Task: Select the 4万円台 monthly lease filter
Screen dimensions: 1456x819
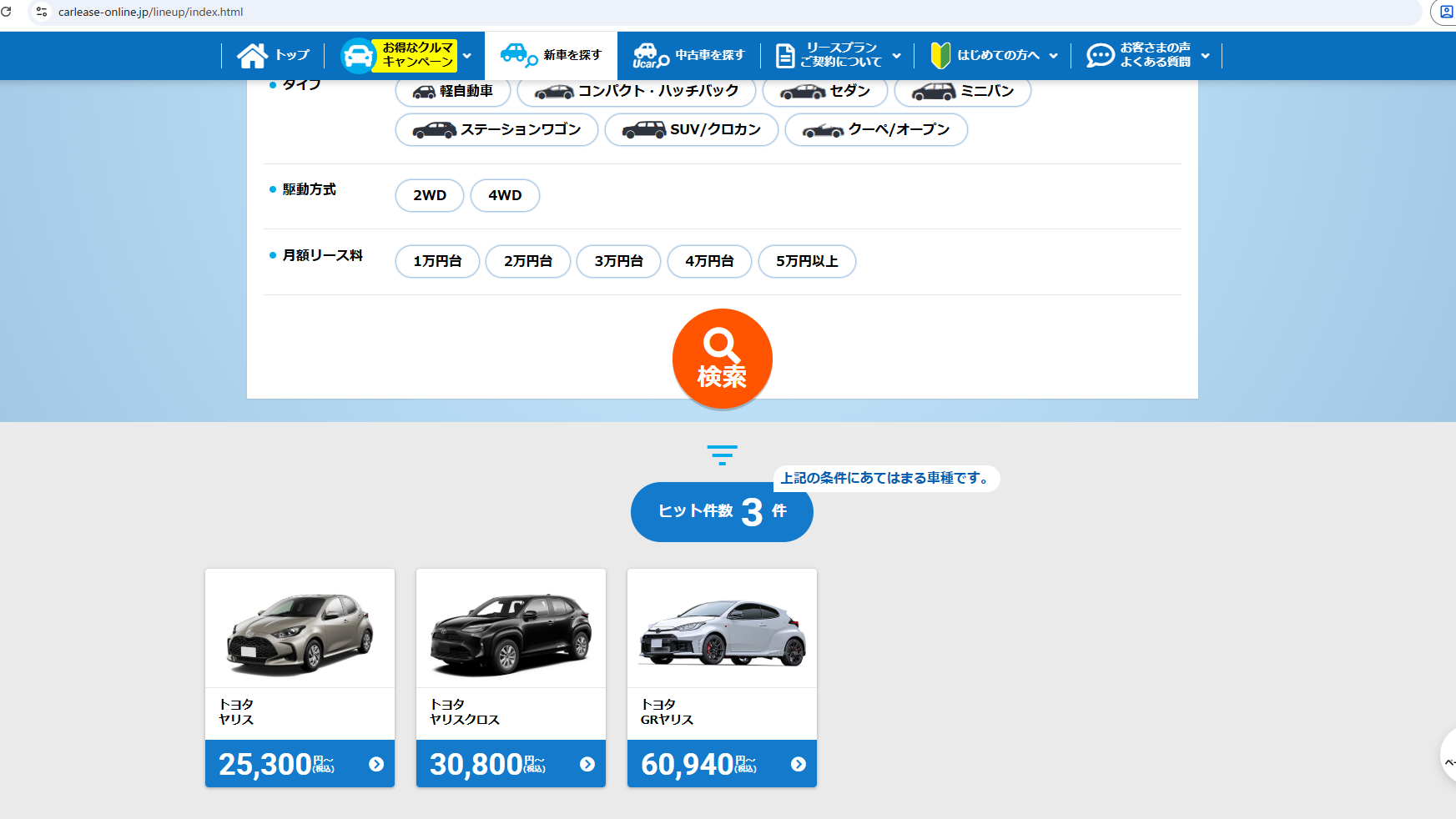Action: (709, 261)
